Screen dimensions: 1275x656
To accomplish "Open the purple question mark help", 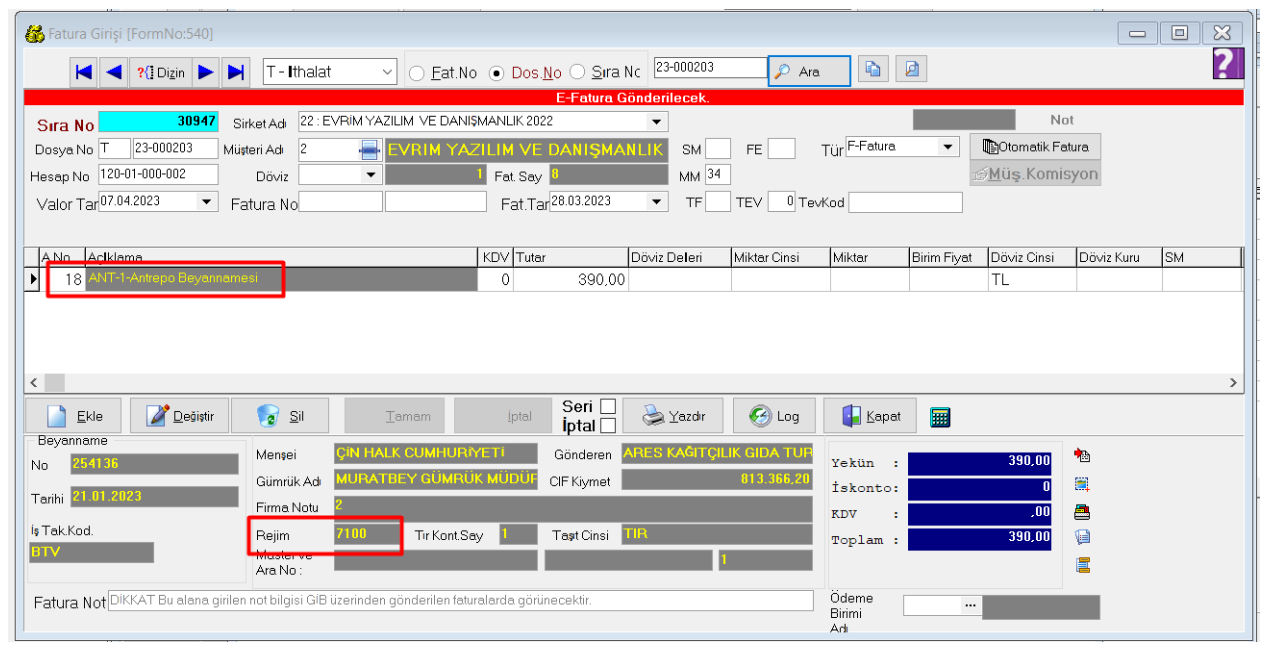I will click(x=1227, y=64).
